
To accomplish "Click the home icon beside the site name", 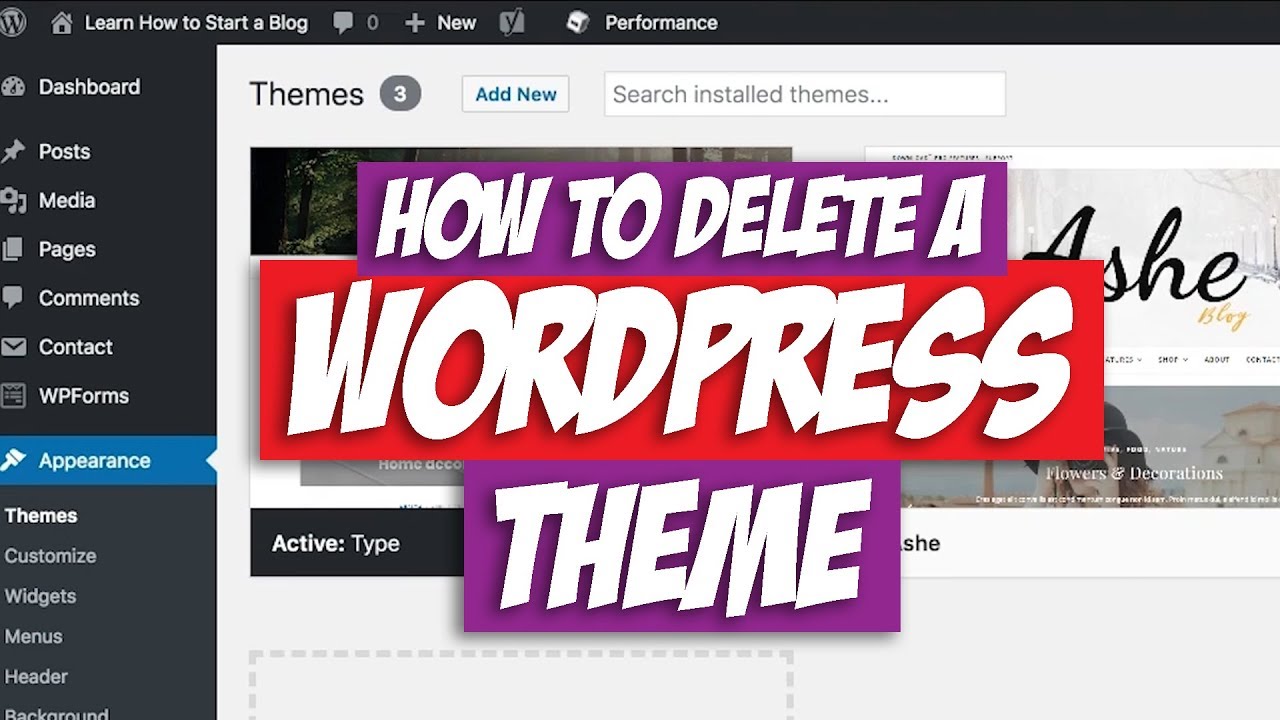I will (x=62, y=23).
